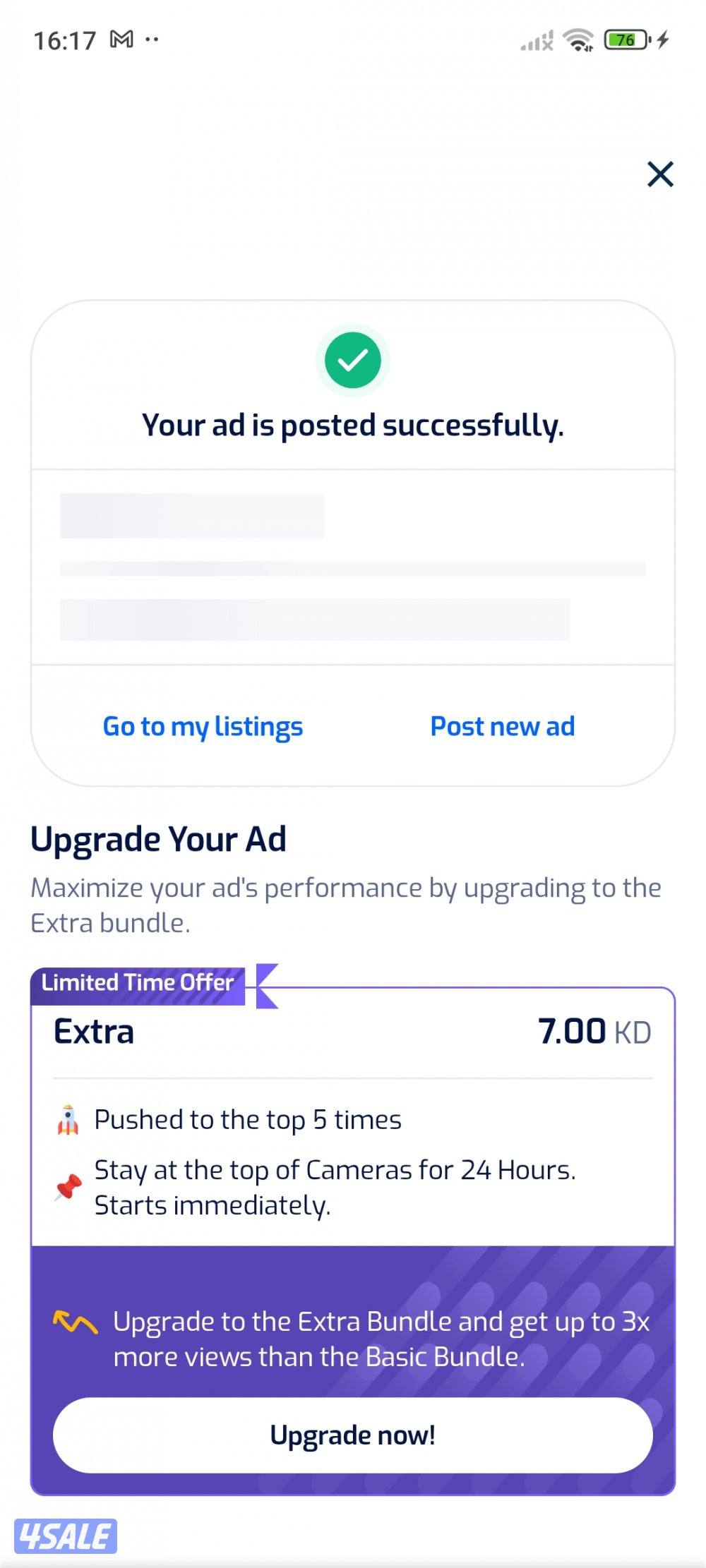706x1568 pixels.
Task: Tap the Limited Time Offer badge
Action: pos(138,983)
